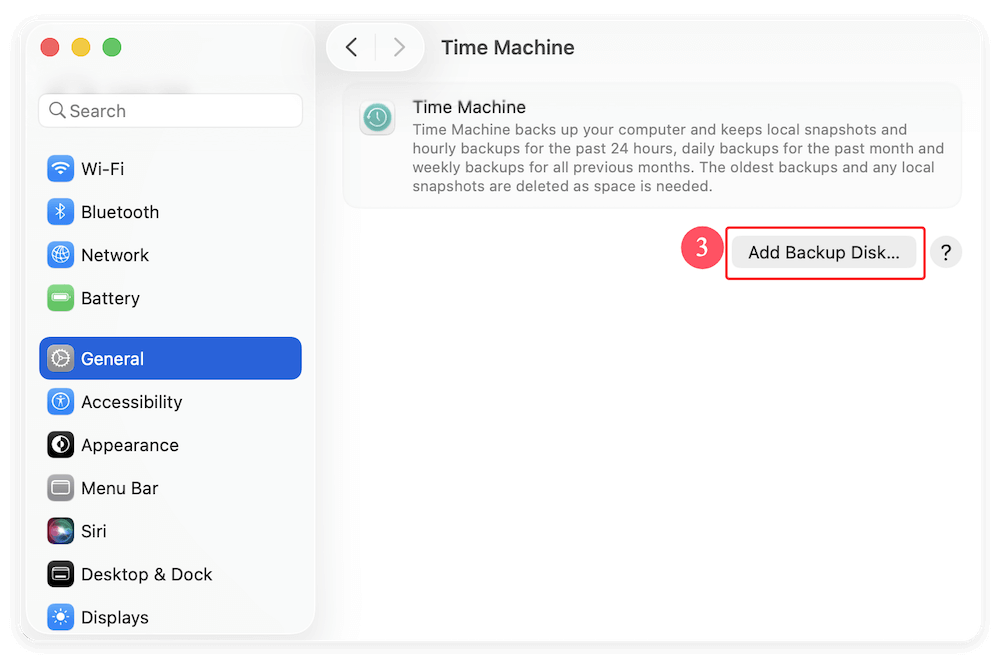
Task: Click the Time Machine clock icon
Action: [377, 118]
